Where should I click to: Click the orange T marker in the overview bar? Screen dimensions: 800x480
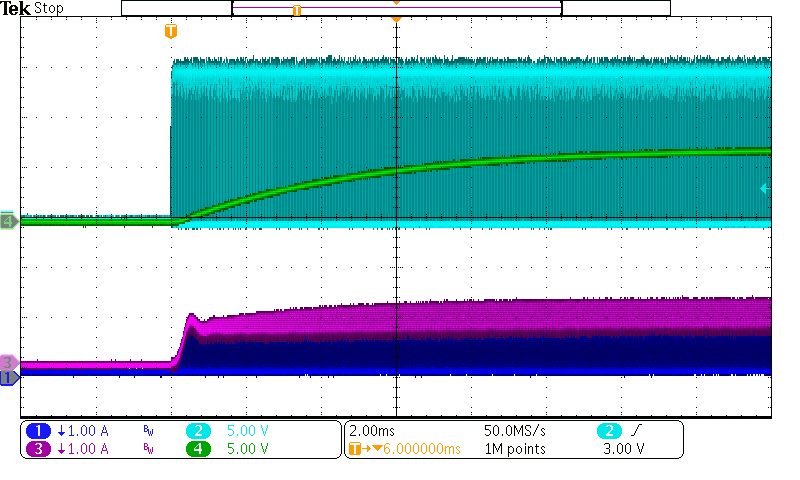pos(296,10)
